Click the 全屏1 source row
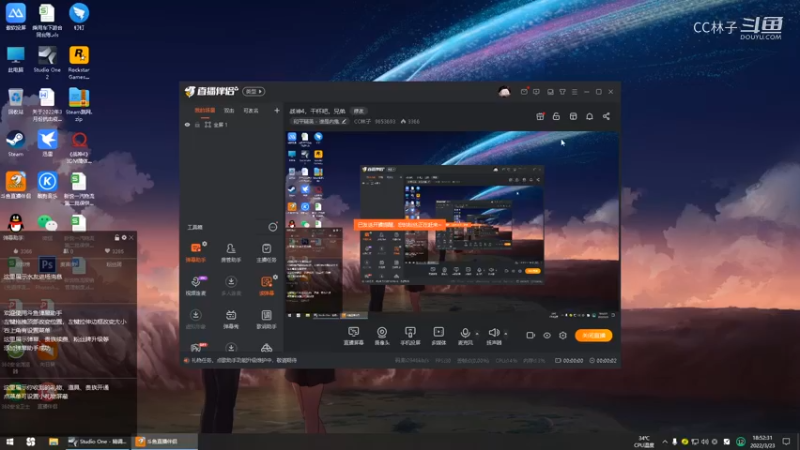 tap(232, 124)
